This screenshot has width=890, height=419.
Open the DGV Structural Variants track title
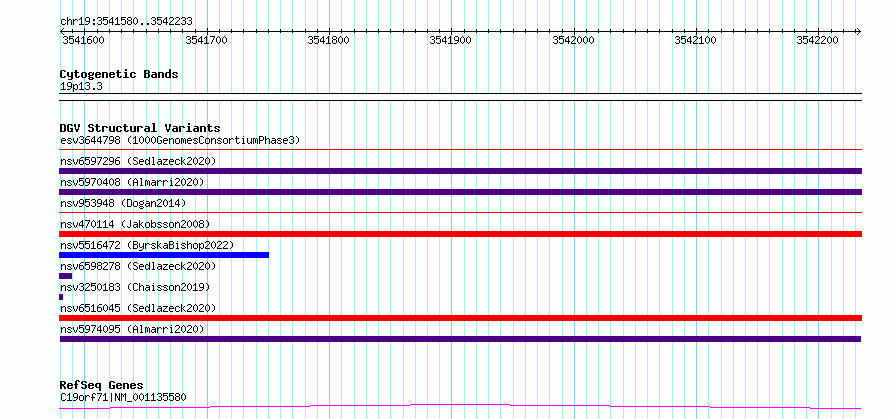click(x=140, y=128)
